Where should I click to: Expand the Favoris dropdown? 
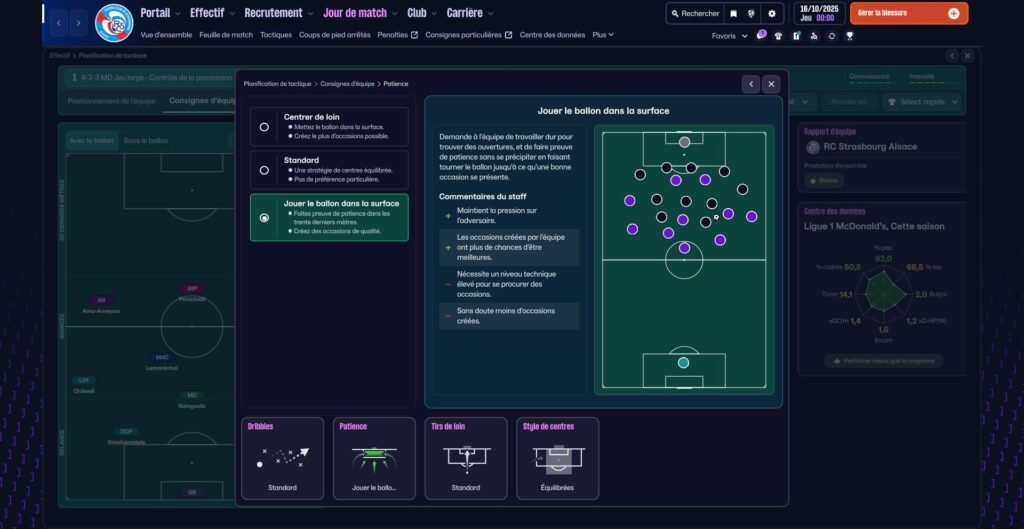pos(728,35)
